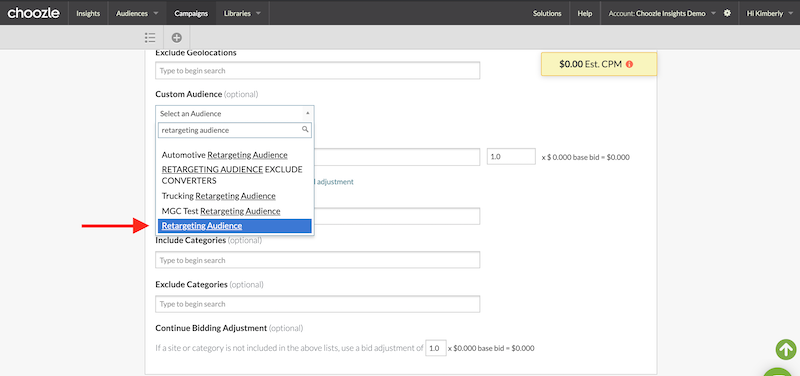The image size is (800, 376).
Task: Select the highlighted Retargeting Audience option
Action: tap(235, 225)
